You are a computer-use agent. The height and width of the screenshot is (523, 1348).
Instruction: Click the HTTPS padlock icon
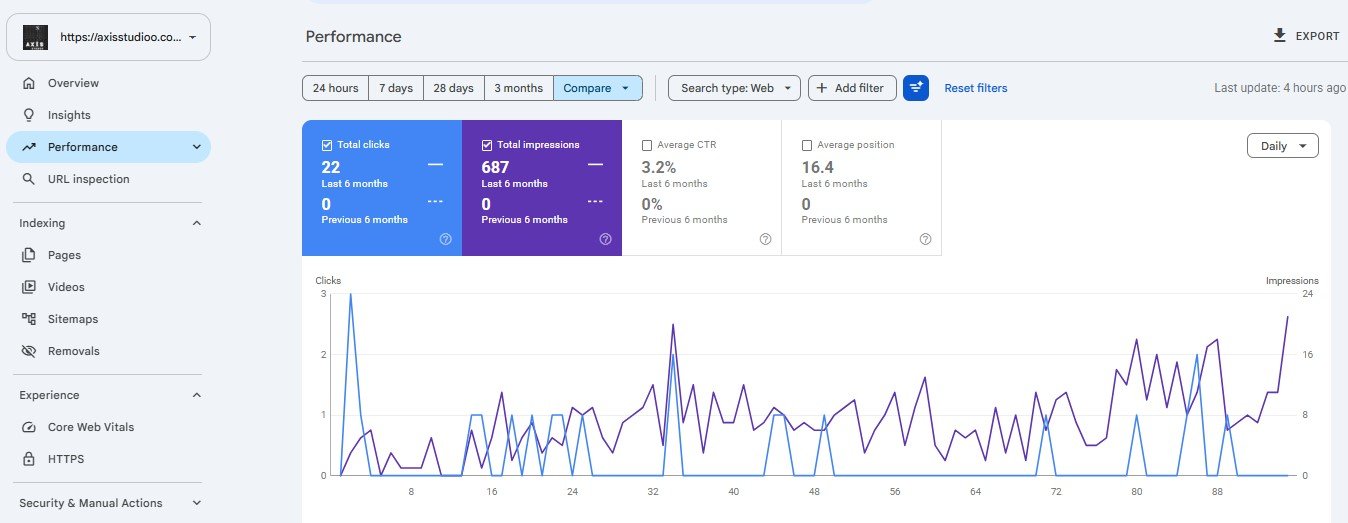click(29, 459)
